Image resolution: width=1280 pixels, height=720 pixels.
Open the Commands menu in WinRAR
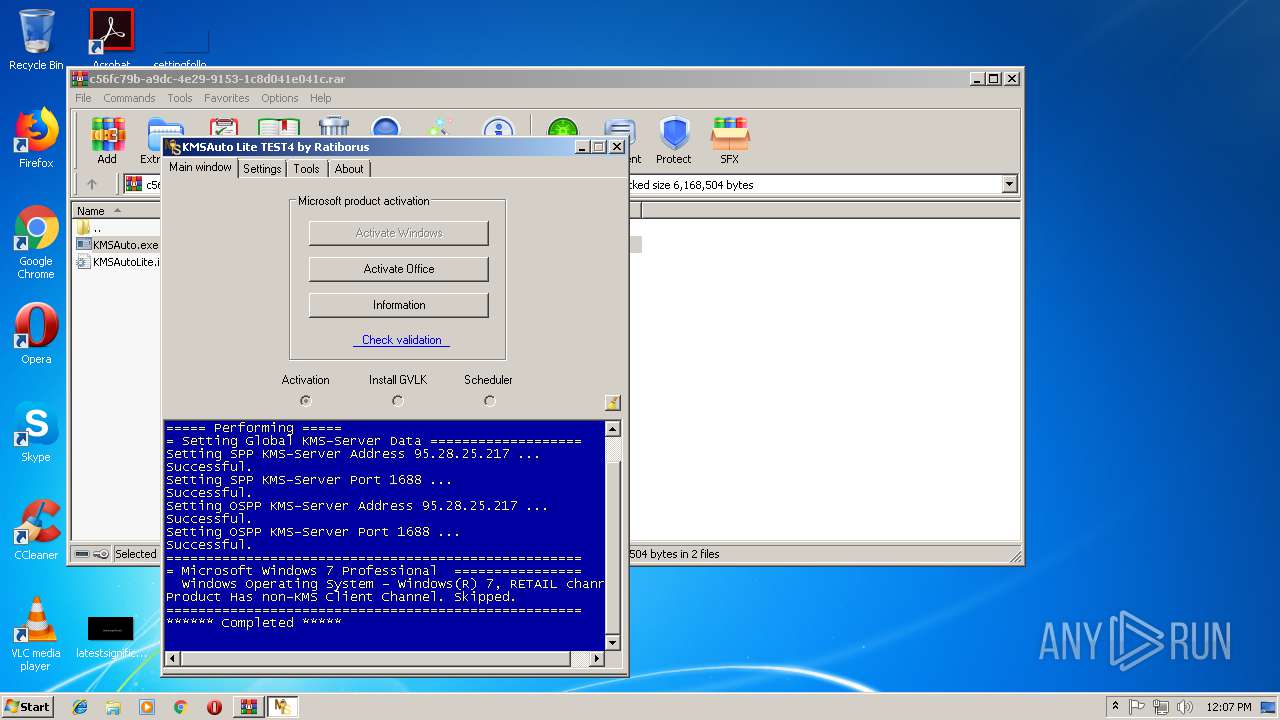tap(129, 98)
